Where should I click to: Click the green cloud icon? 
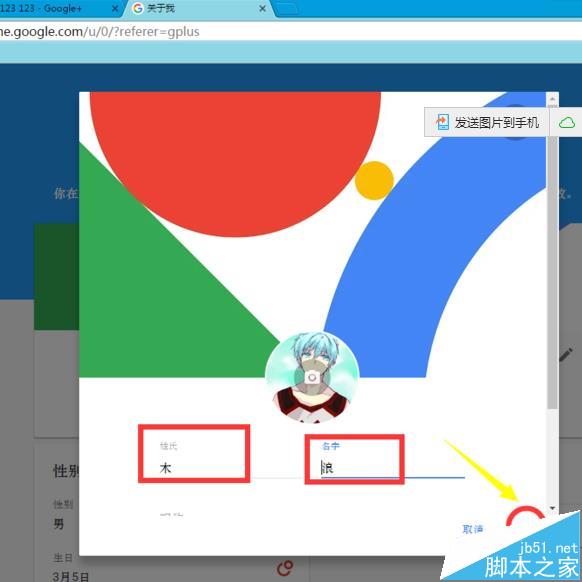(567, 122)
